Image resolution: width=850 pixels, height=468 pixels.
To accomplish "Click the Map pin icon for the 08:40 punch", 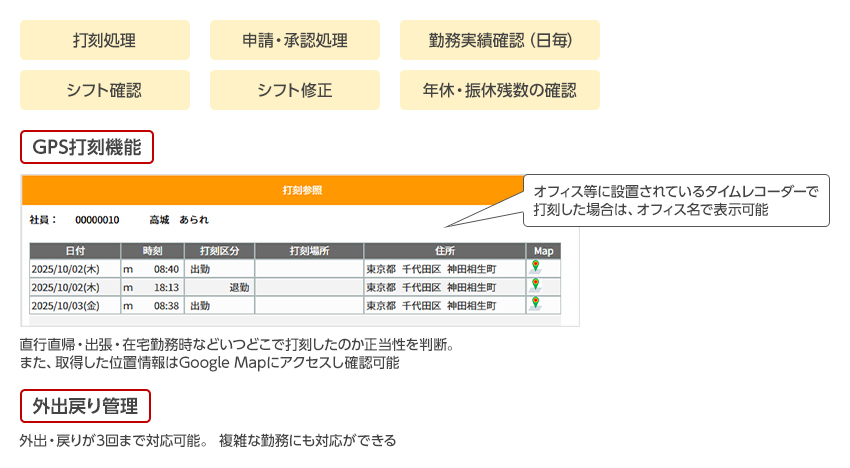I will tap(536, 267).
